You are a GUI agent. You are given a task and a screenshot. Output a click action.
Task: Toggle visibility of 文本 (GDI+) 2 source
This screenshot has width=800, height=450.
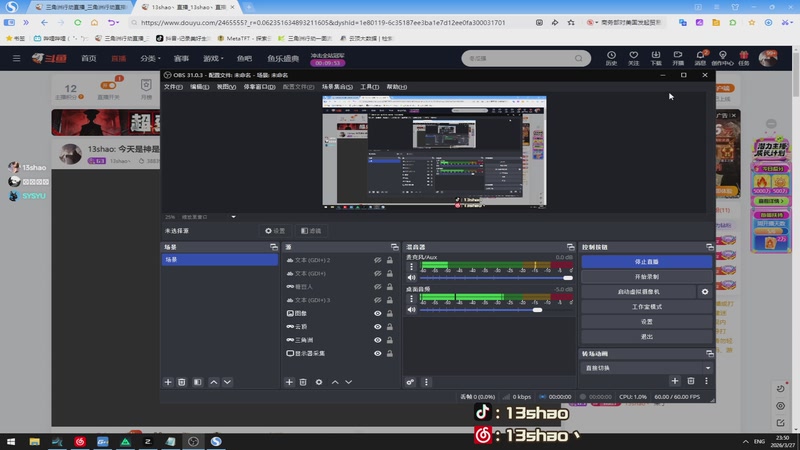(378, 260)
